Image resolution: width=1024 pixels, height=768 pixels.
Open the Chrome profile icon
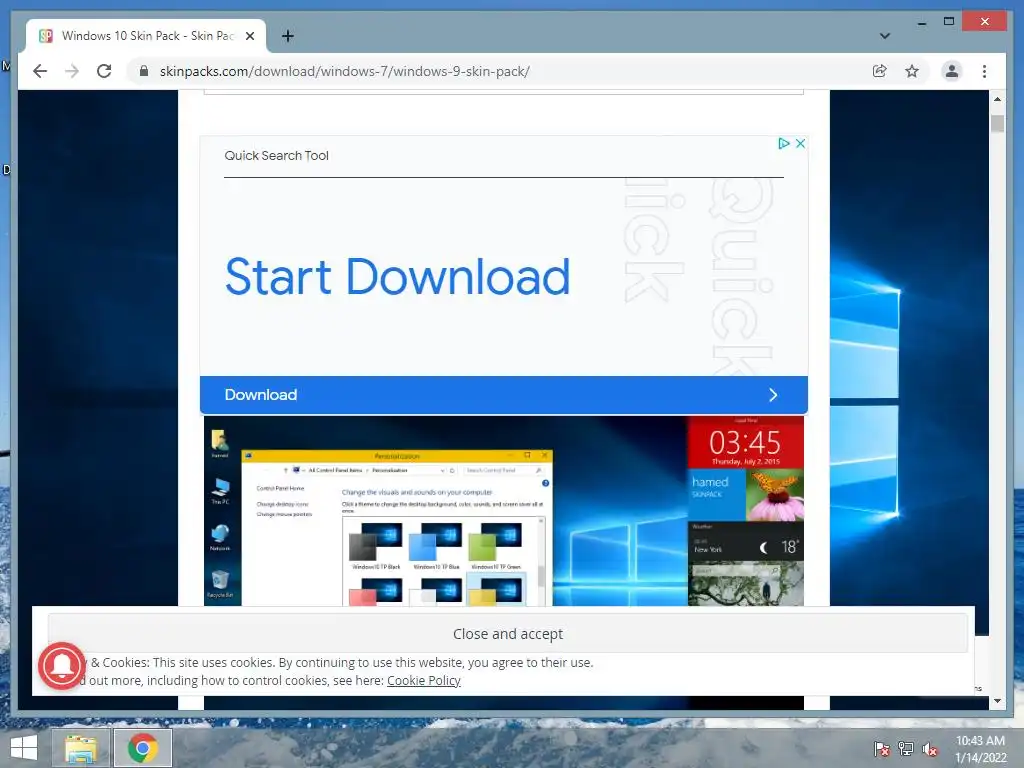pyautogui.click(x=952, y=71)
